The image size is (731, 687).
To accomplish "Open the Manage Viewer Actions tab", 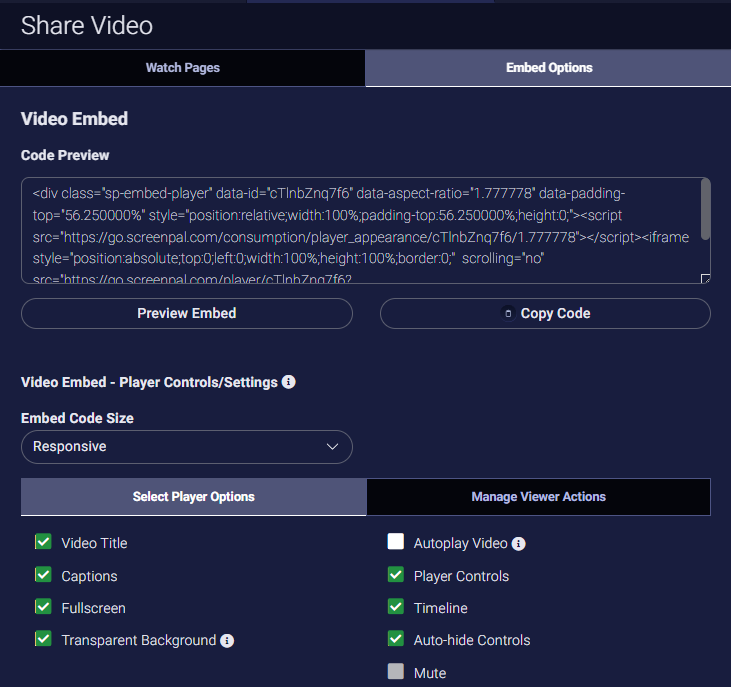I will [538, 497].
